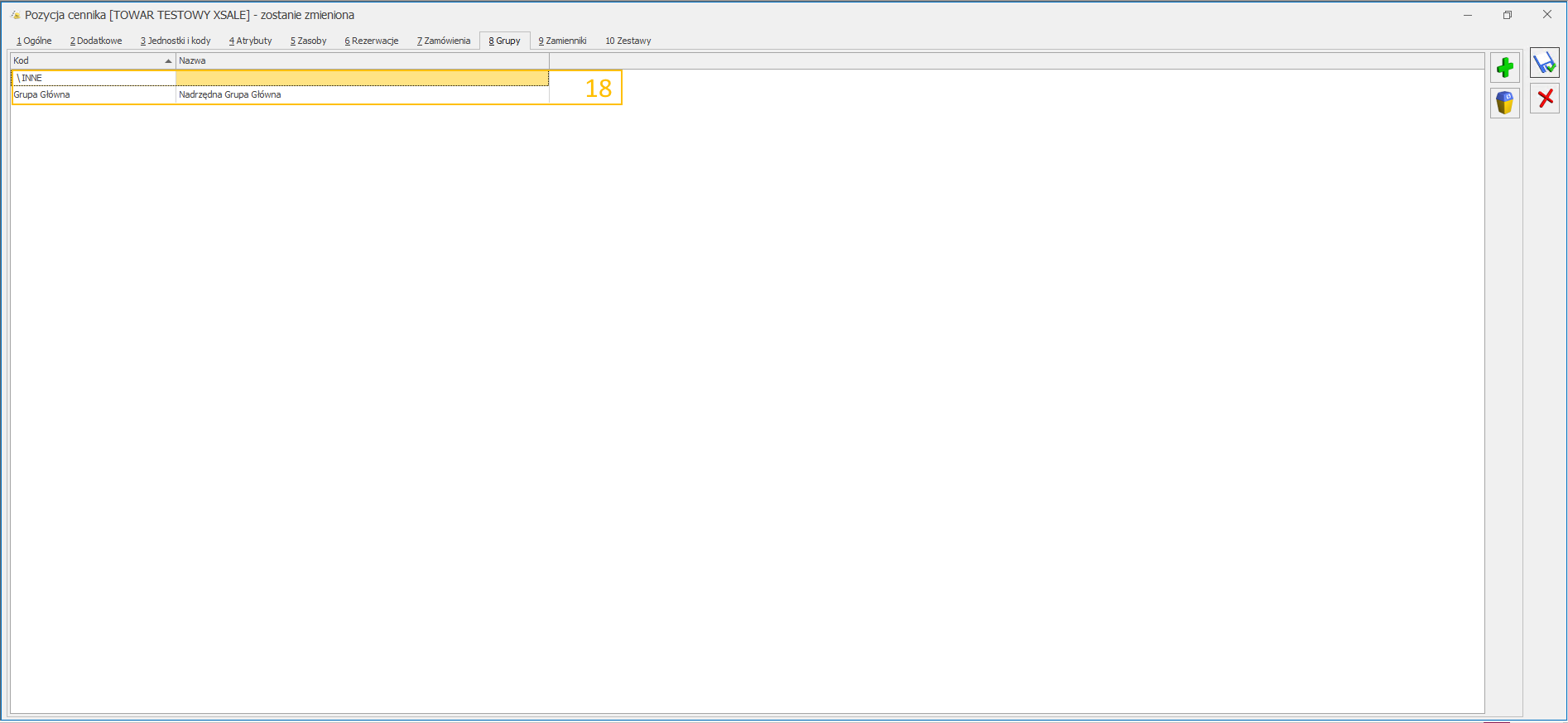Sort the list by the Kod column header

click(91, 60)
